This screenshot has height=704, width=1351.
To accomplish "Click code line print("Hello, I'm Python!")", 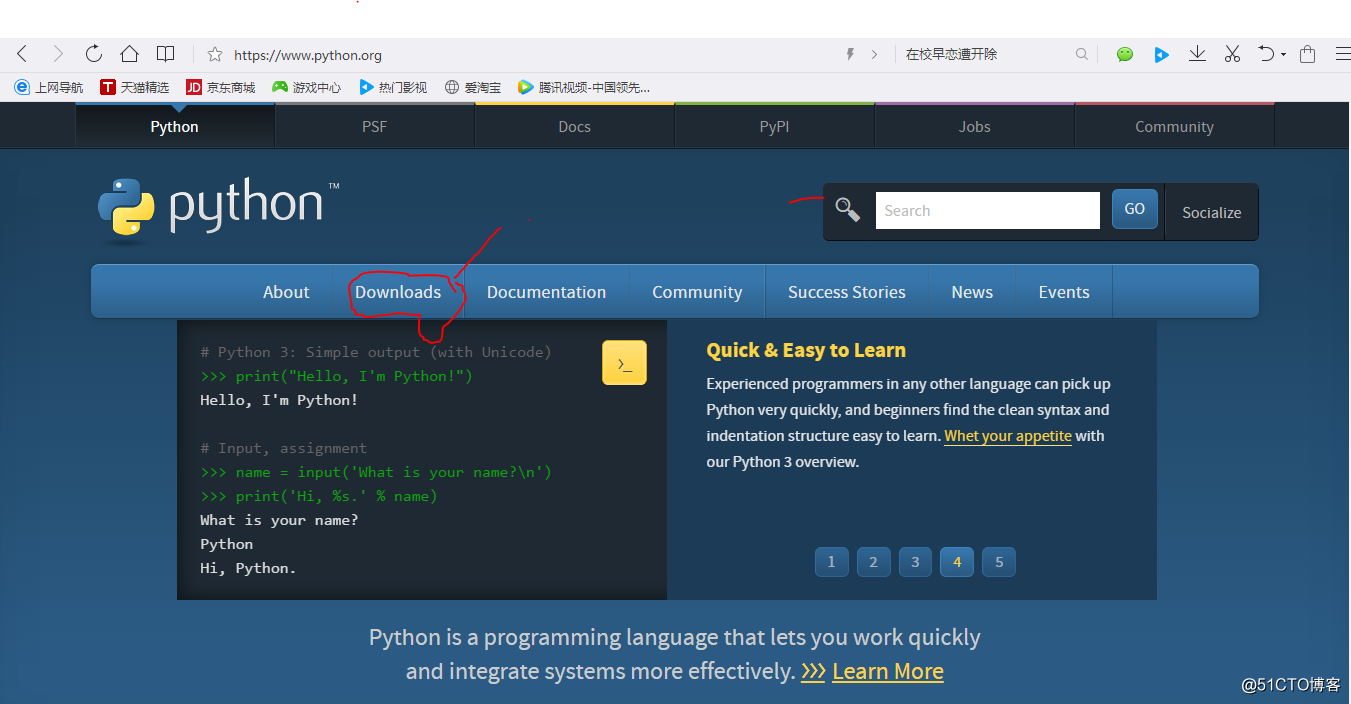I will pos(354,376).
